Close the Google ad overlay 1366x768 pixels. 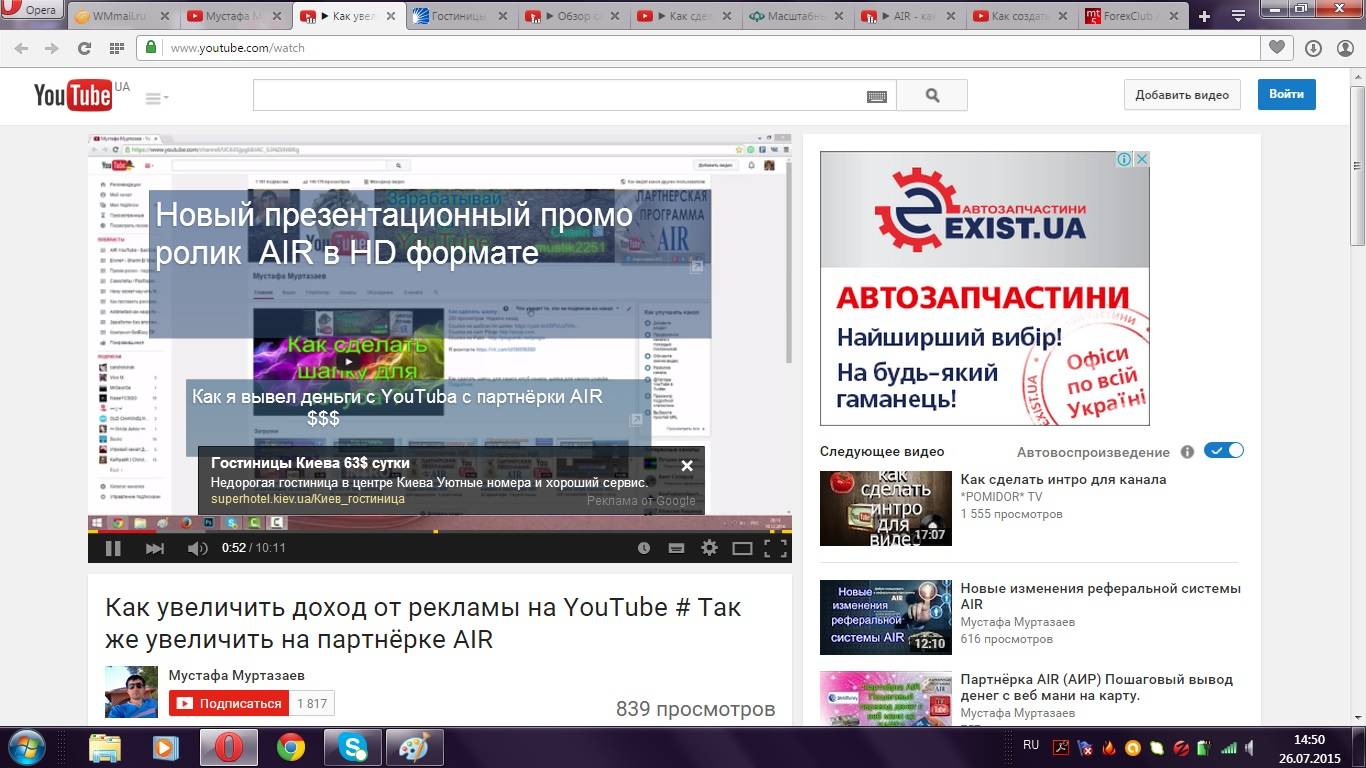(687, 465)
